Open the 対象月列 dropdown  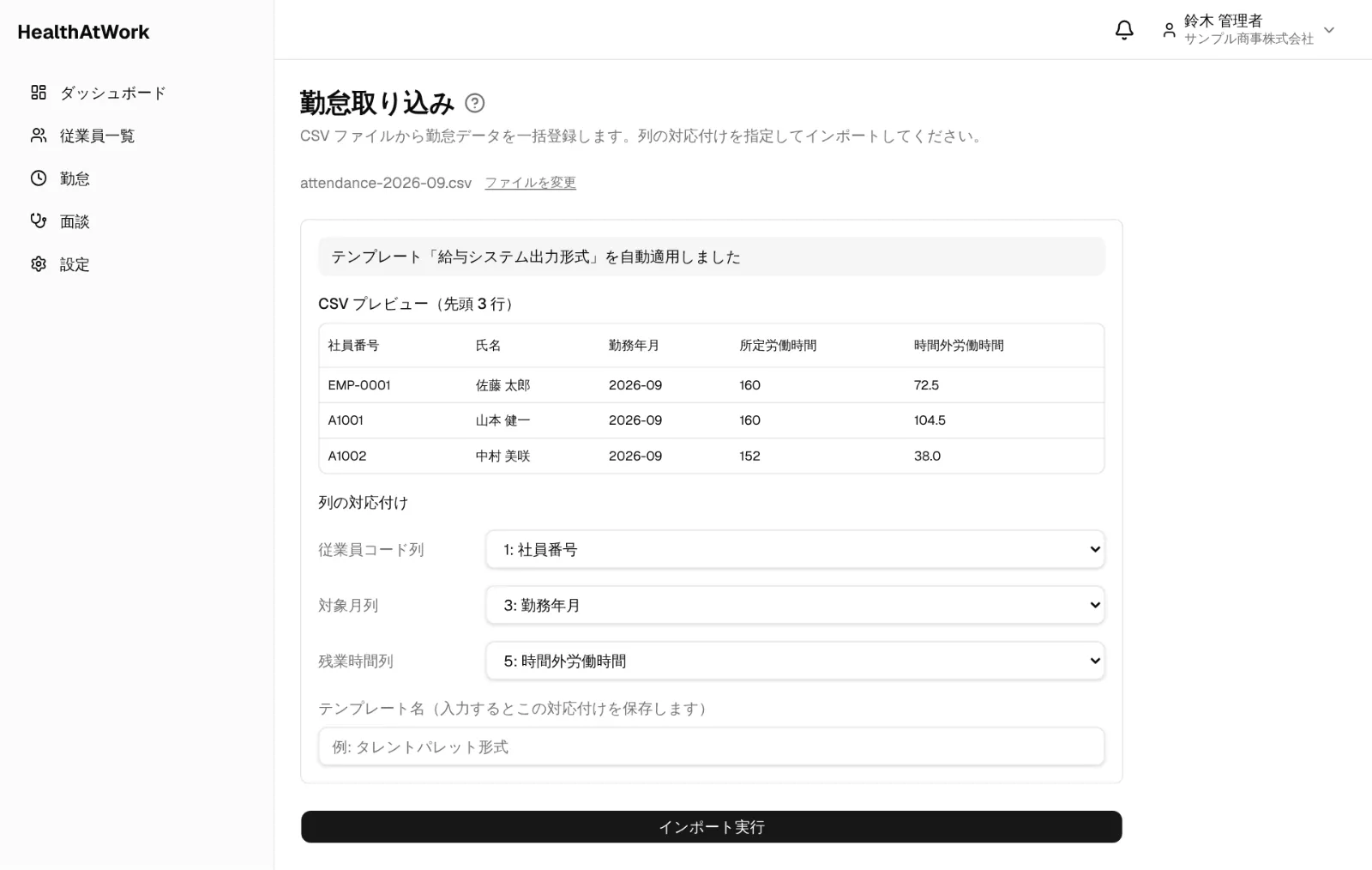pos(795,605)
